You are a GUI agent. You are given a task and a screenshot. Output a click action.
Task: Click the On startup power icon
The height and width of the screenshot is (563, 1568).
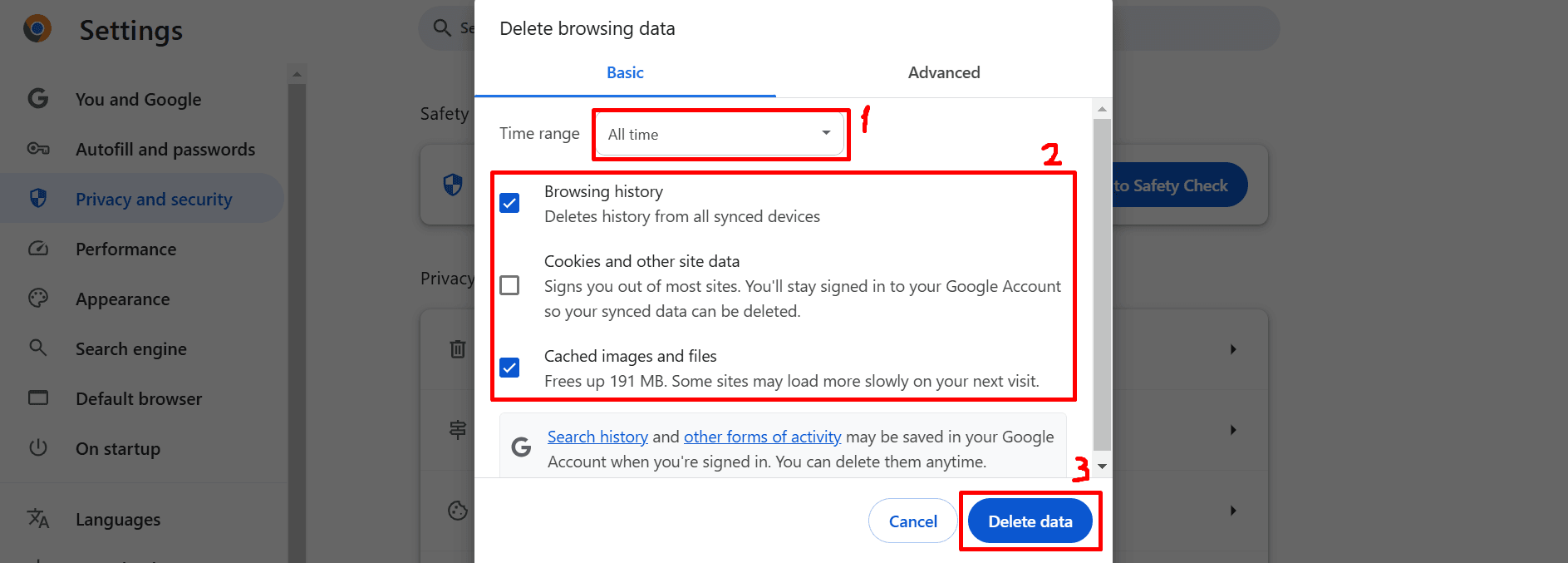tap(38, 447)
